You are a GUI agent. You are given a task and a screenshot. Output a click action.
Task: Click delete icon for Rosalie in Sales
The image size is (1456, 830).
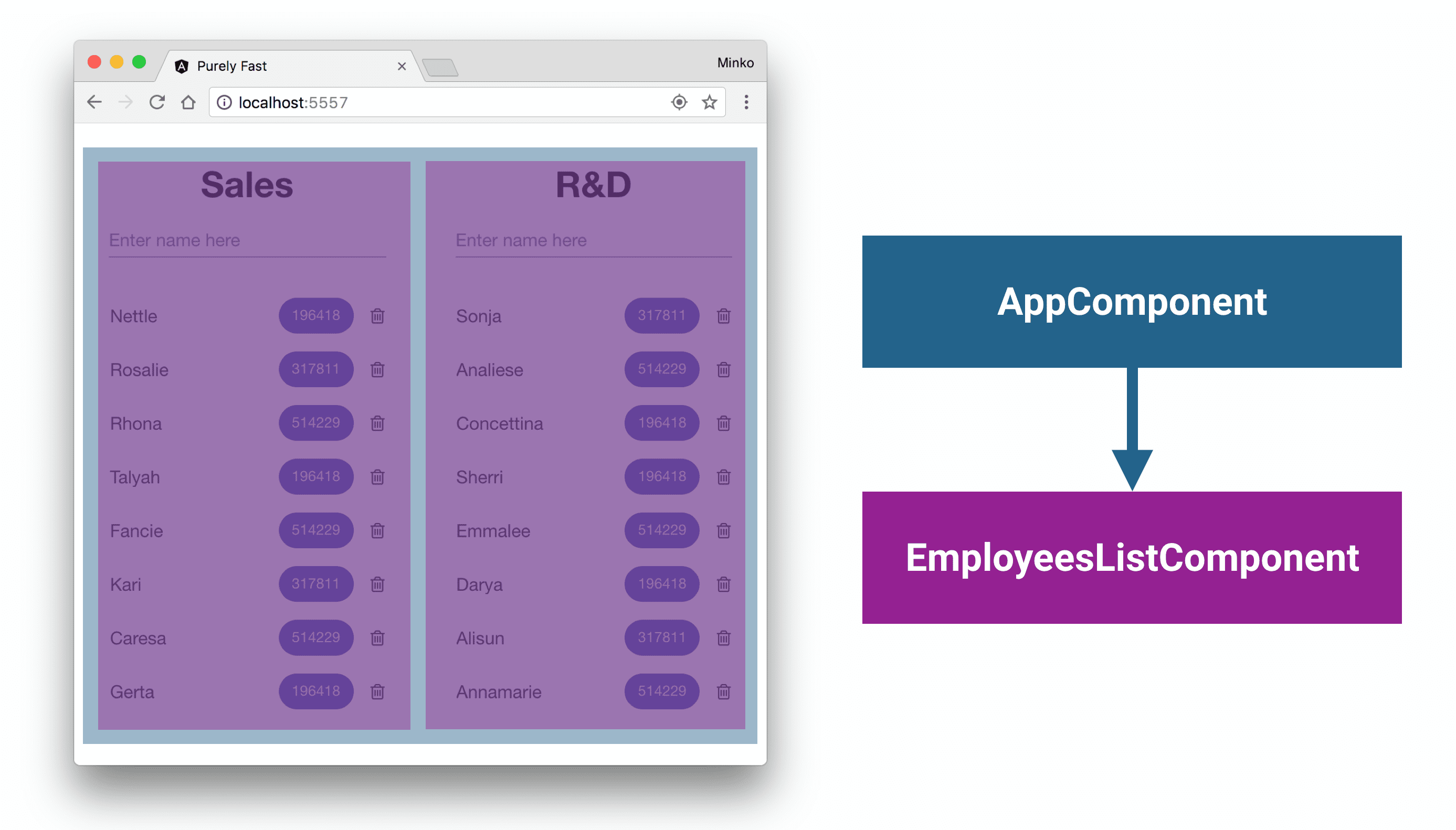[378, 370]
